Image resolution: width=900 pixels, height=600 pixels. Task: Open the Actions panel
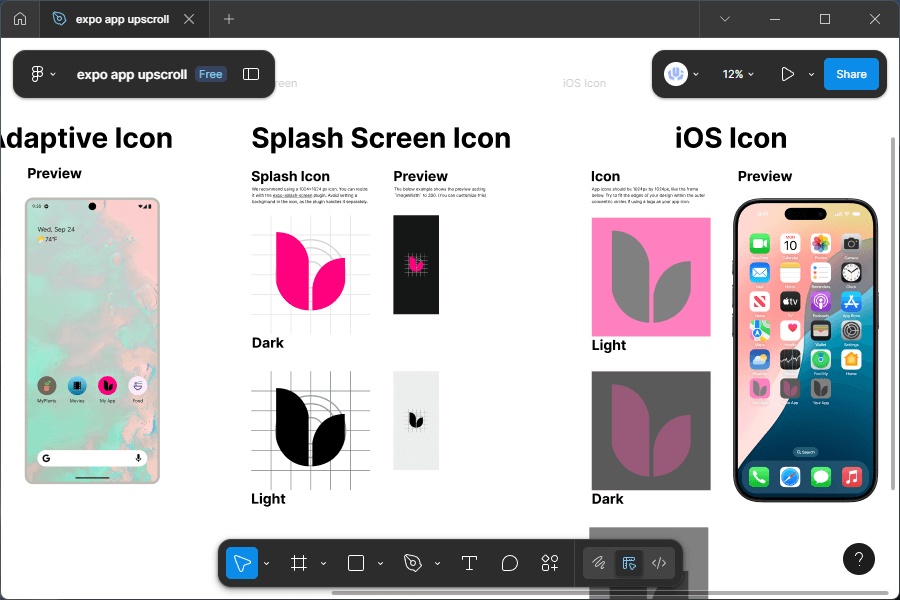549,562
